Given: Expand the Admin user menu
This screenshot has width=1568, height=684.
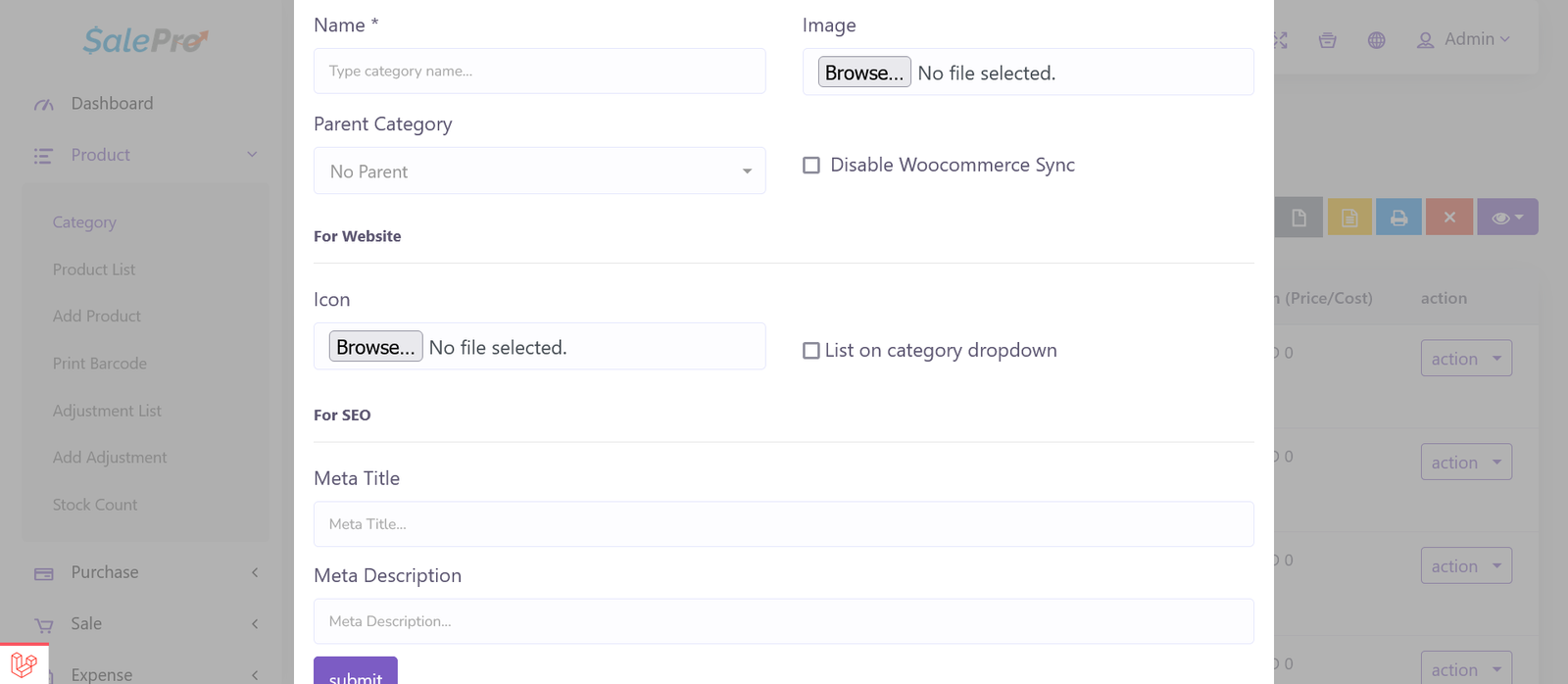Looking at the screenshot, I should coord(1463,39).
